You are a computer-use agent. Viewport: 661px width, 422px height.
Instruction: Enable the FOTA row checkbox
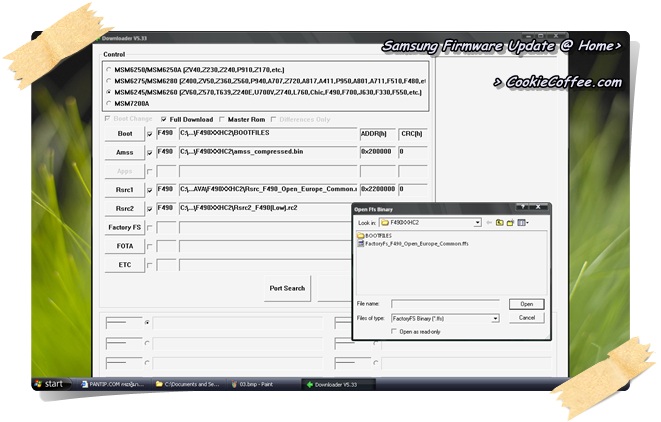pyautogui.click(x=150, y=246)
